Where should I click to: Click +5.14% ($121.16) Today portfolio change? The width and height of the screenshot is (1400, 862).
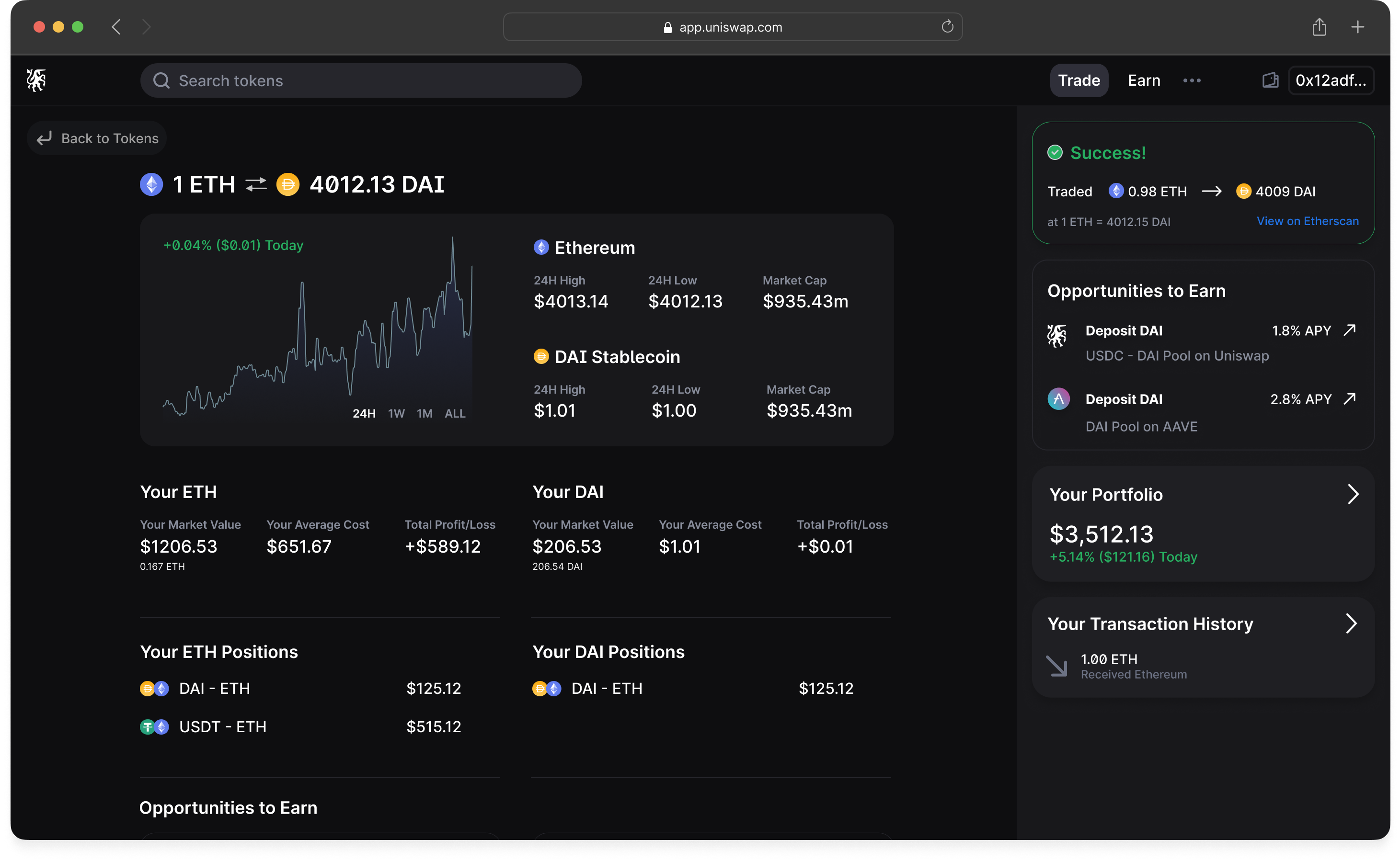[1124, 557]
